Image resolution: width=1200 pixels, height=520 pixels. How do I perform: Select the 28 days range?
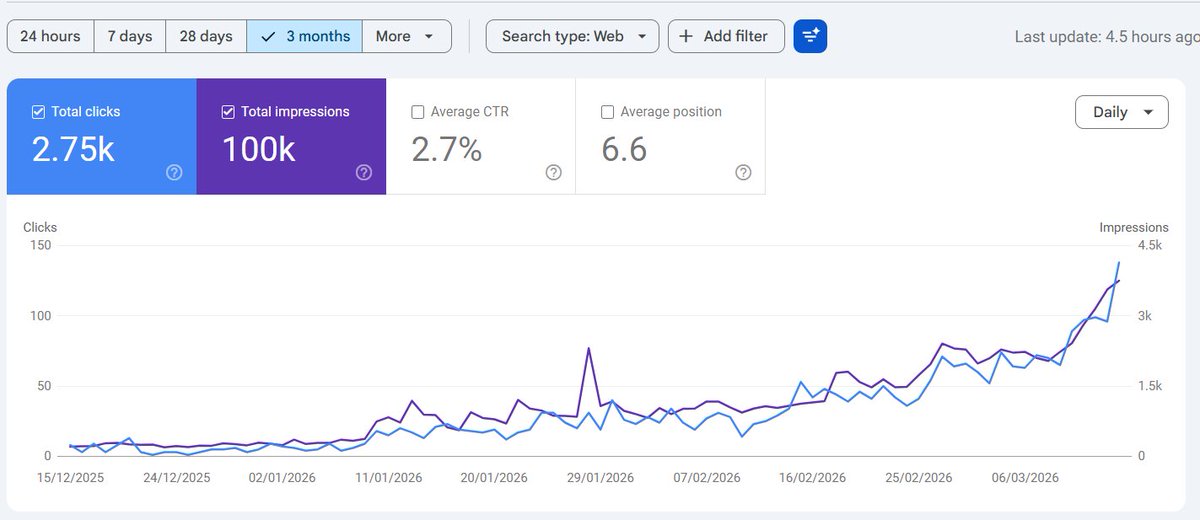[x=206, y=36]
